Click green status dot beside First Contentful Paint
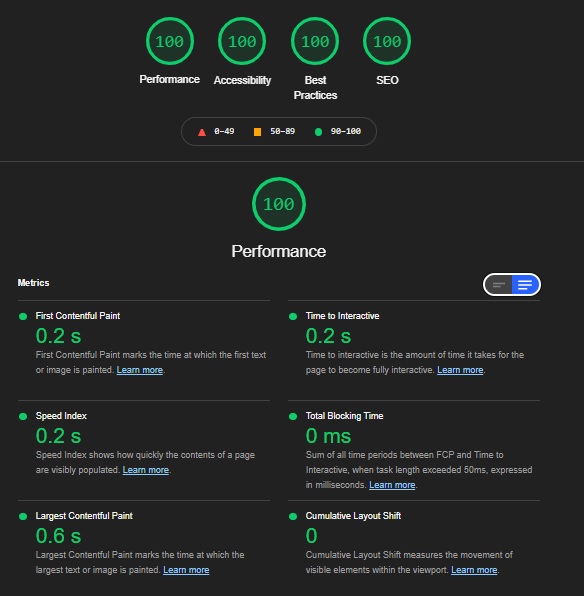584x596 pixels. 23,316
